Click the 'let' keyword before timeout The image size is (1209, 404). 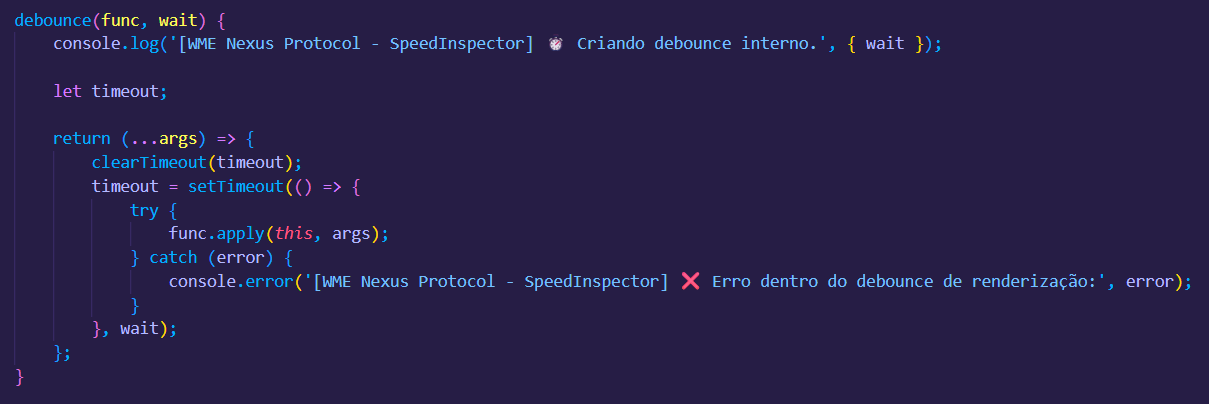coord(67,91)
